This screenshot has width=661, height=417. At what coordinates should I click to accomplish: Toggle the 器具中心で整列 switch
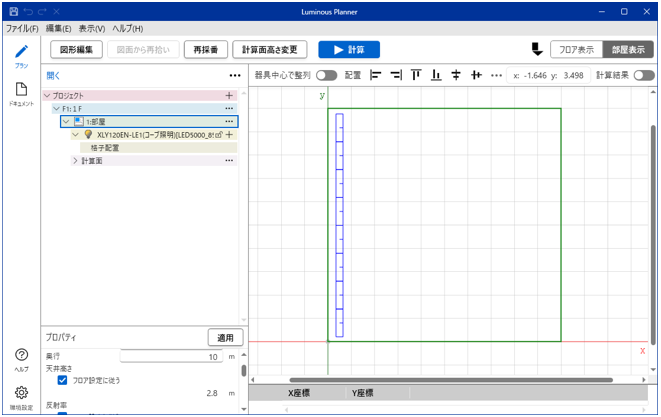point(326,75)
